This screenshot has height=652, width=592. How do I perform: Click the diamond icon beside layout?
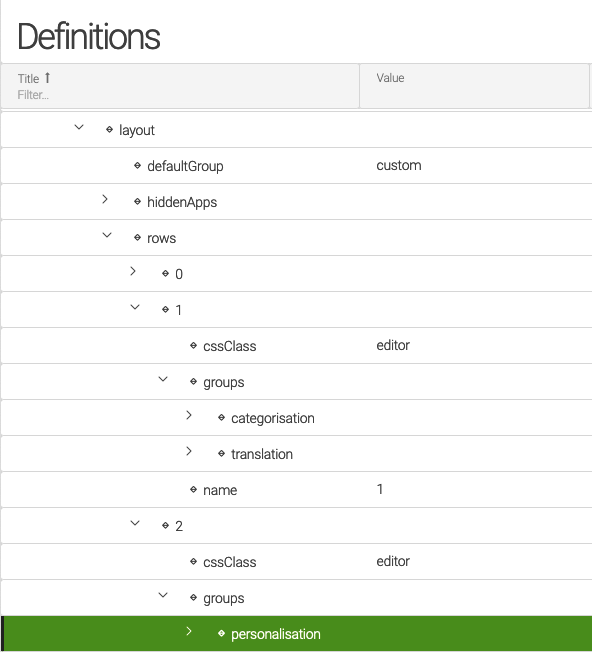pos(109,130)
